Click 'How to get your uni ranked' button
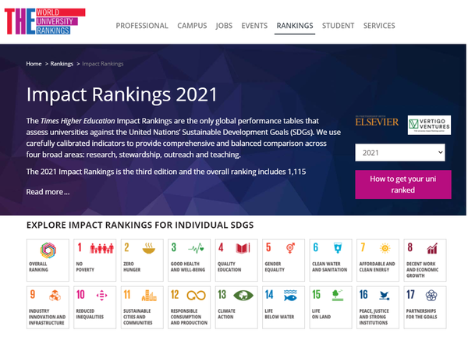The height and width of the screenshot is (362, 468). (x=403, y=185)
